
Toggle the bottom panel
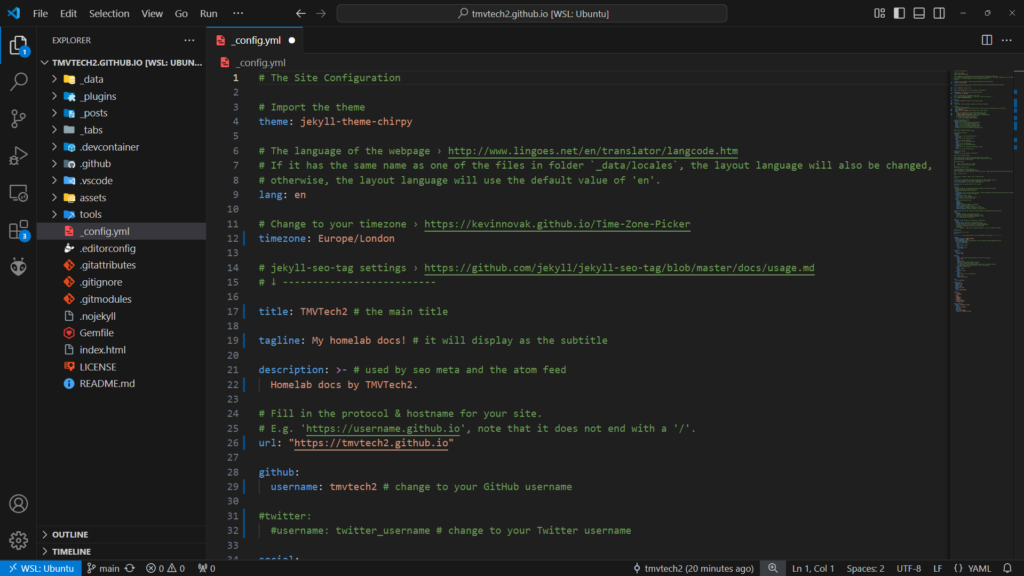919,13
